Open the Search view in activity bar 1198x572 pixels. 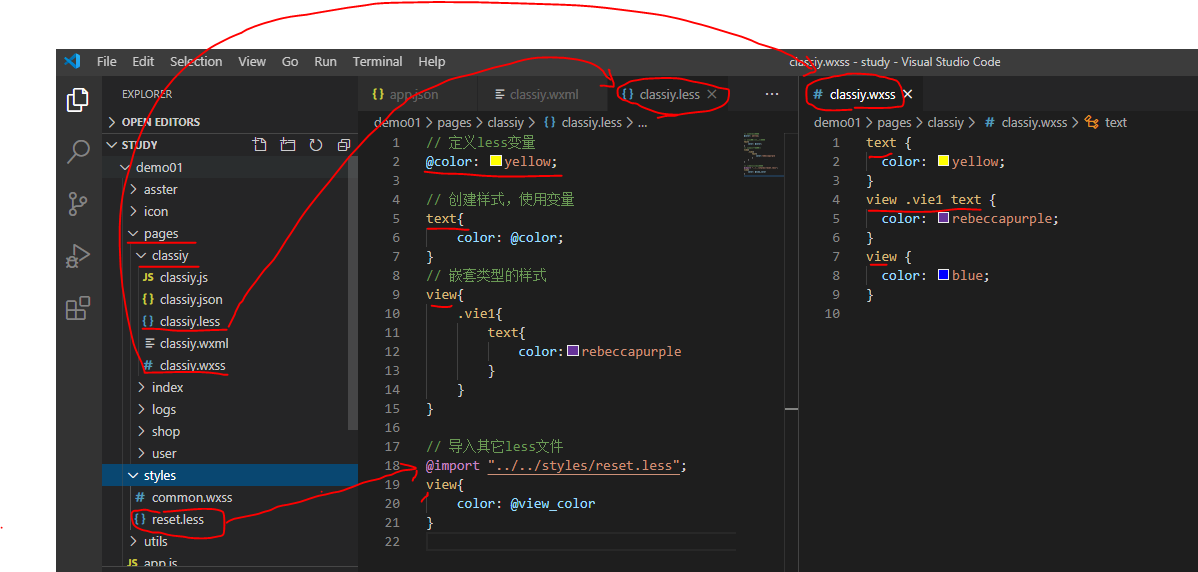click(78, 151)
